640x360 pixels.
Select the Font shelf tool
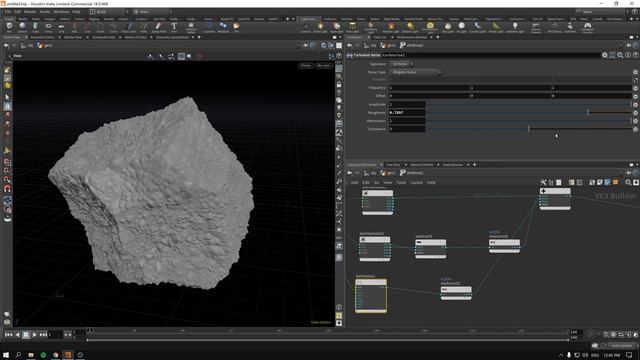coord(174,27)
